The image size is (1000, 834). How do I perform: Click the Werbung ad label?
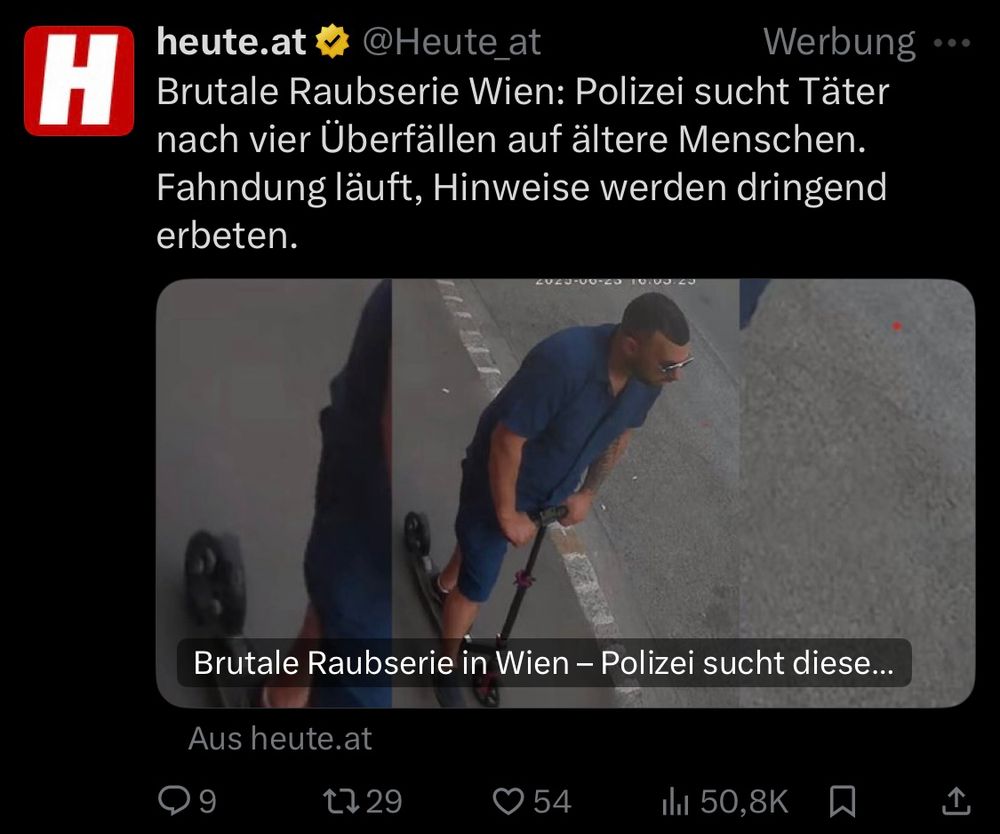coord(839,43)
